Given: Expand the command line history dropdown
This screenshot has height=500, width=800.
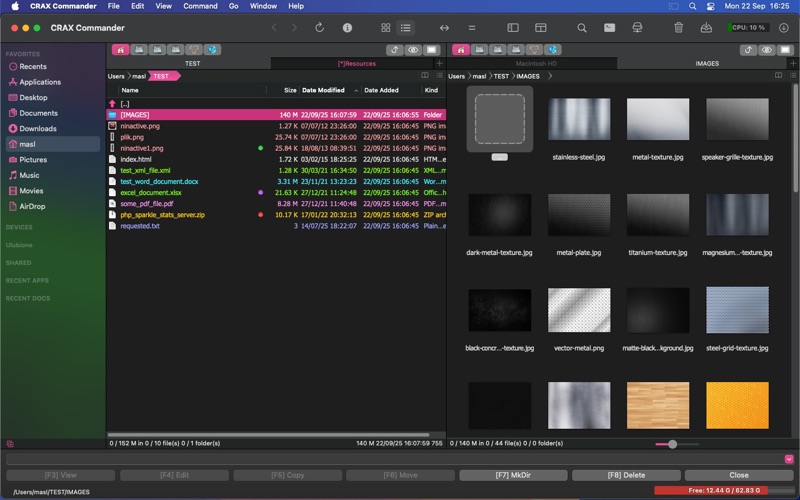Looking at the screenshot, I should (x=789, y=459).
